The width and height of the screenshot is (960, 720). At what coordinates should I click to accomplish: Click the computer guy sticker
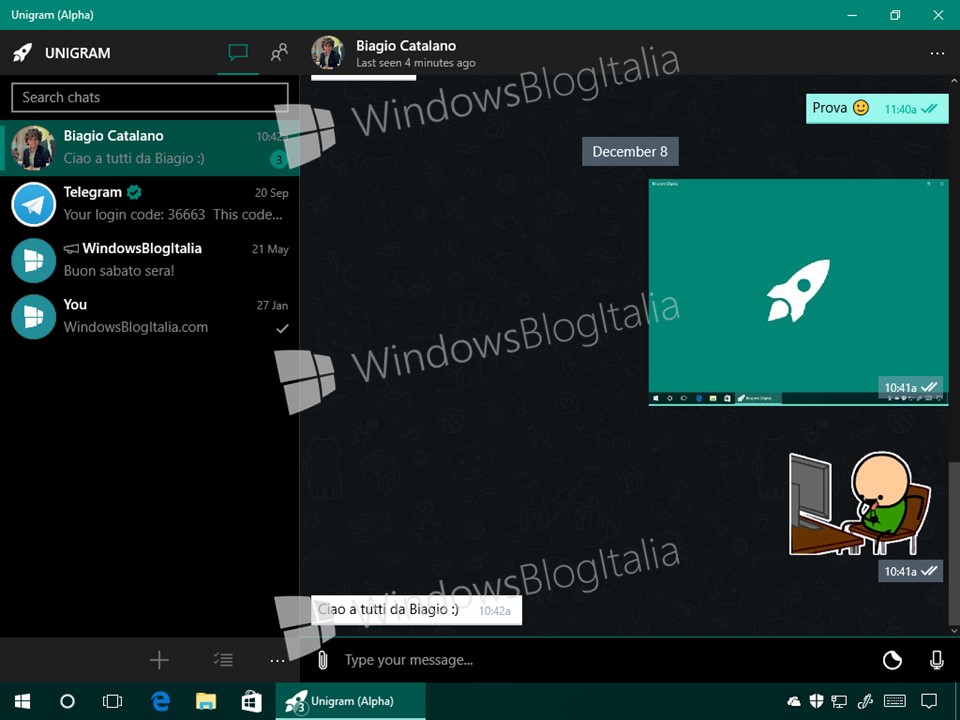point(860,503)
